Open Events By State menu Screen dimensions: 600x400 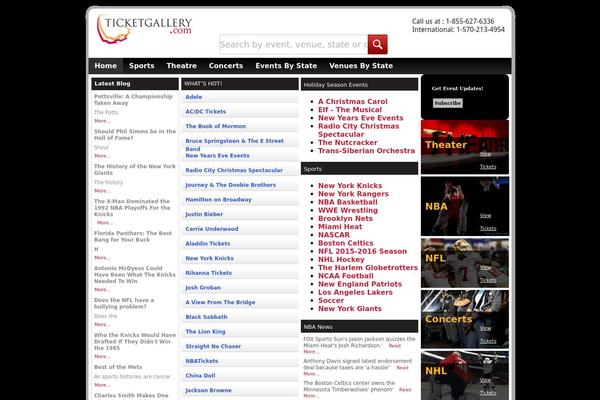click(286, 66)
